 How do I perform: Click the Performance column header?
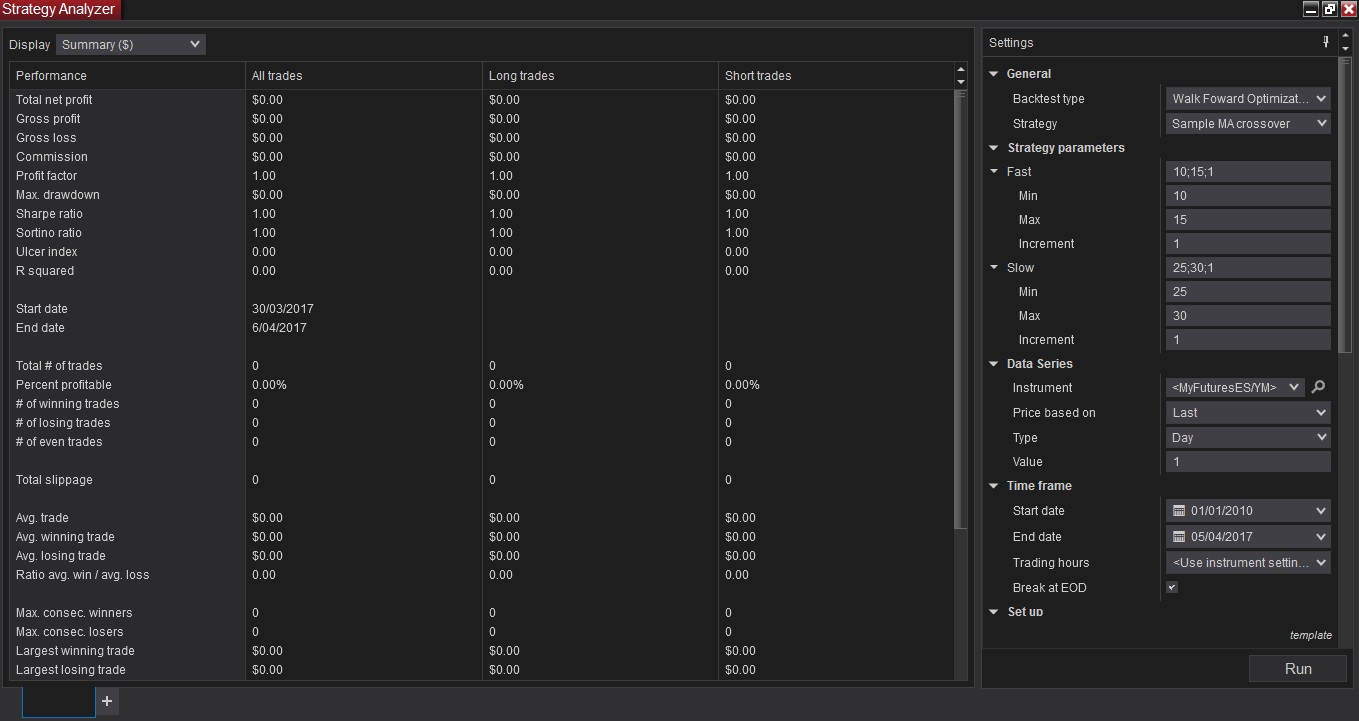[x=127, y=76]
